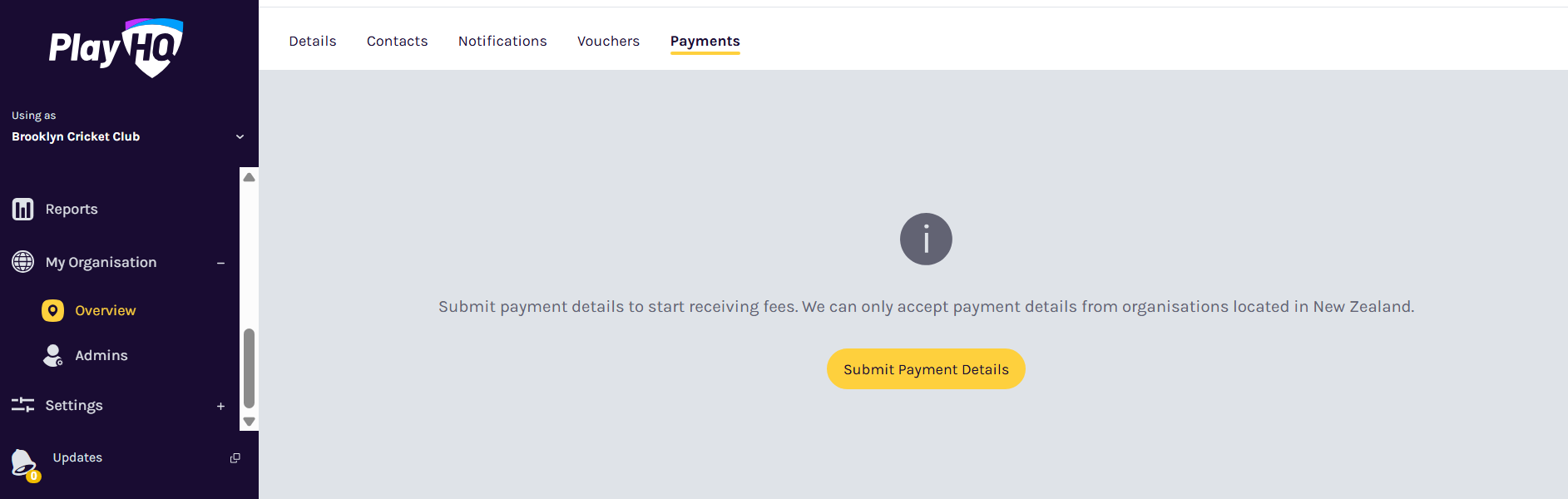The image size is (1568, 499).
Task: Open the Brooklyn Cricket Club organisation dropdown
Action: tap(240, 137)
